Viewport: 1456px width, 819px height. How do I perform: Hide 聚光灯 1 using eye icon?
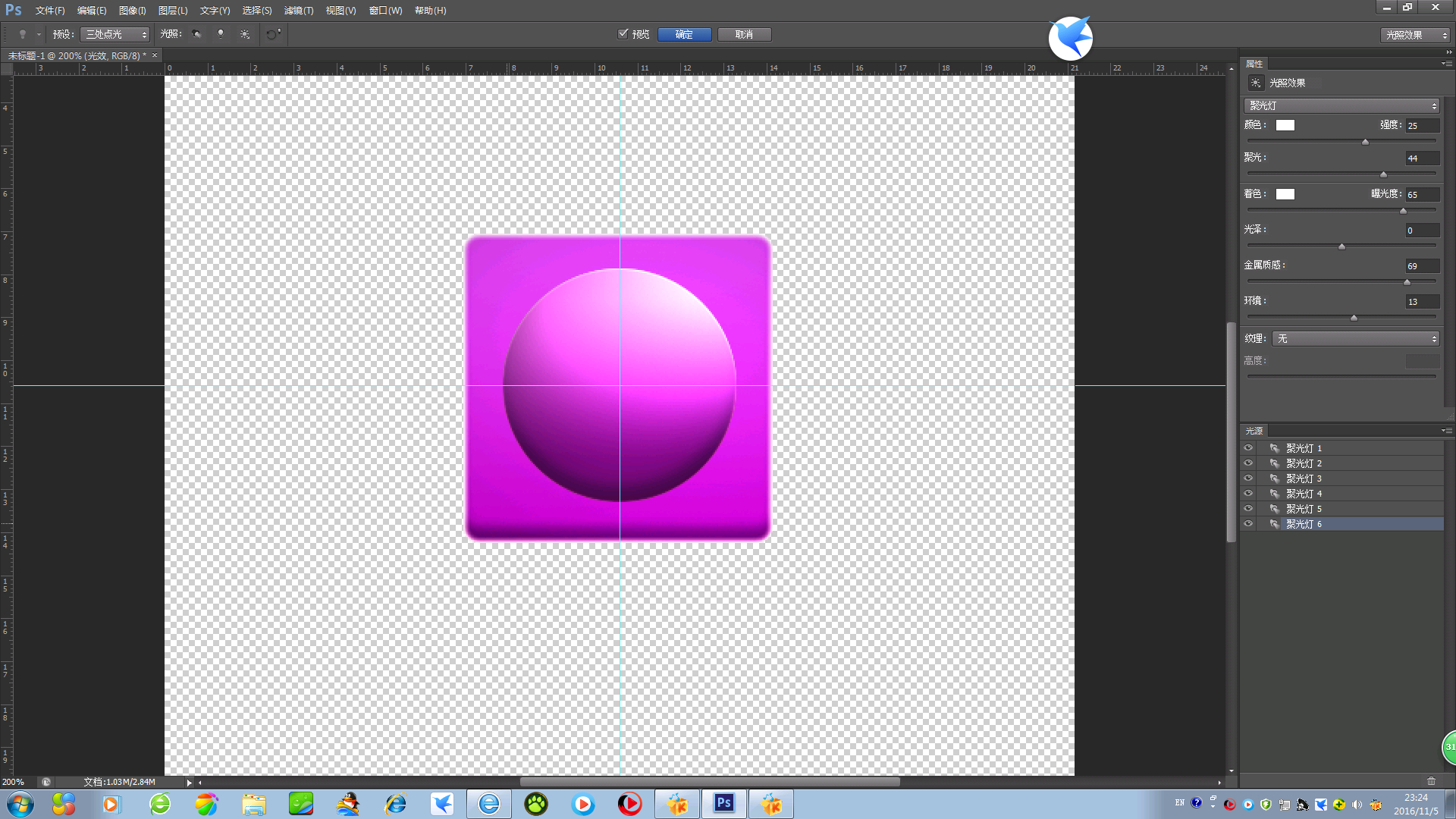click(x=1248, y=448)
